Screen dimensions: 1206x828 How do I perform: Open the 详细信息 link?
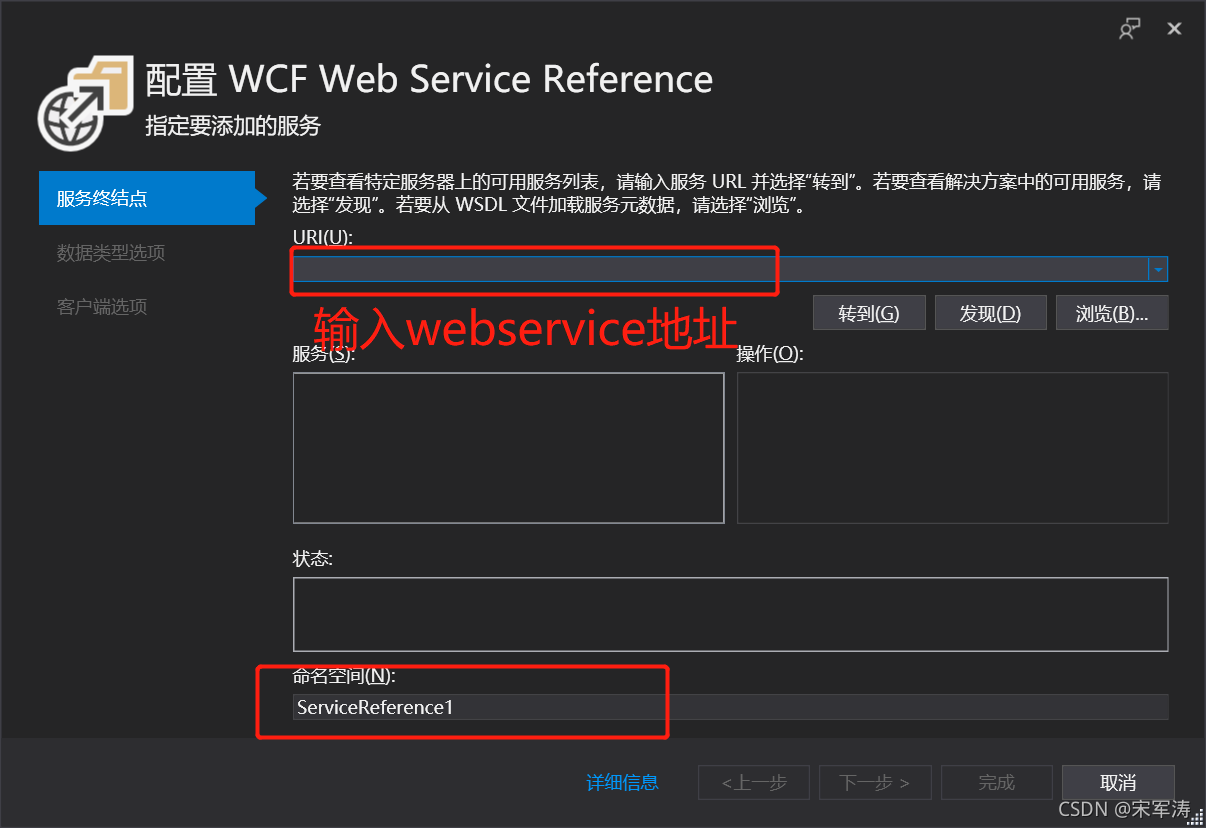point(622,783)
